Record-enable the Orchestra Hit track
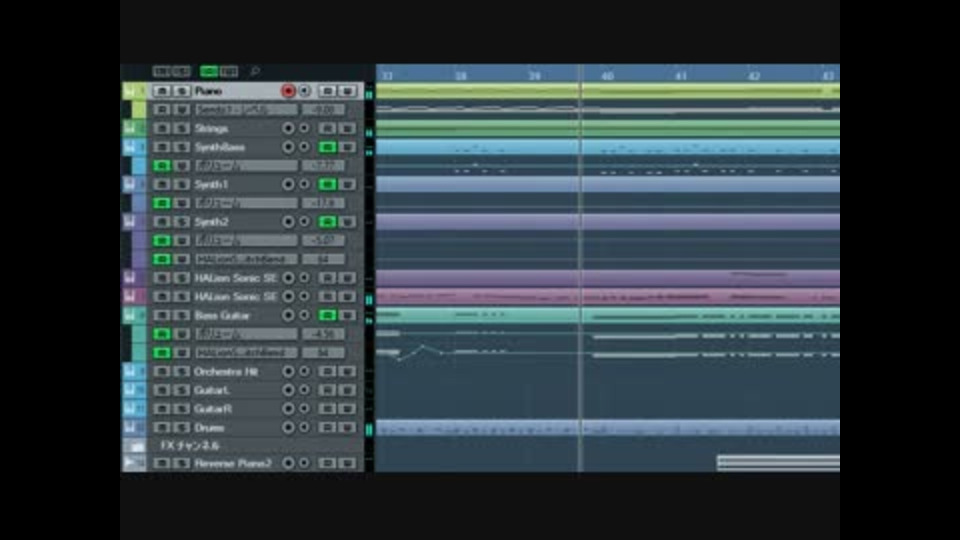 tap(288, 371)
